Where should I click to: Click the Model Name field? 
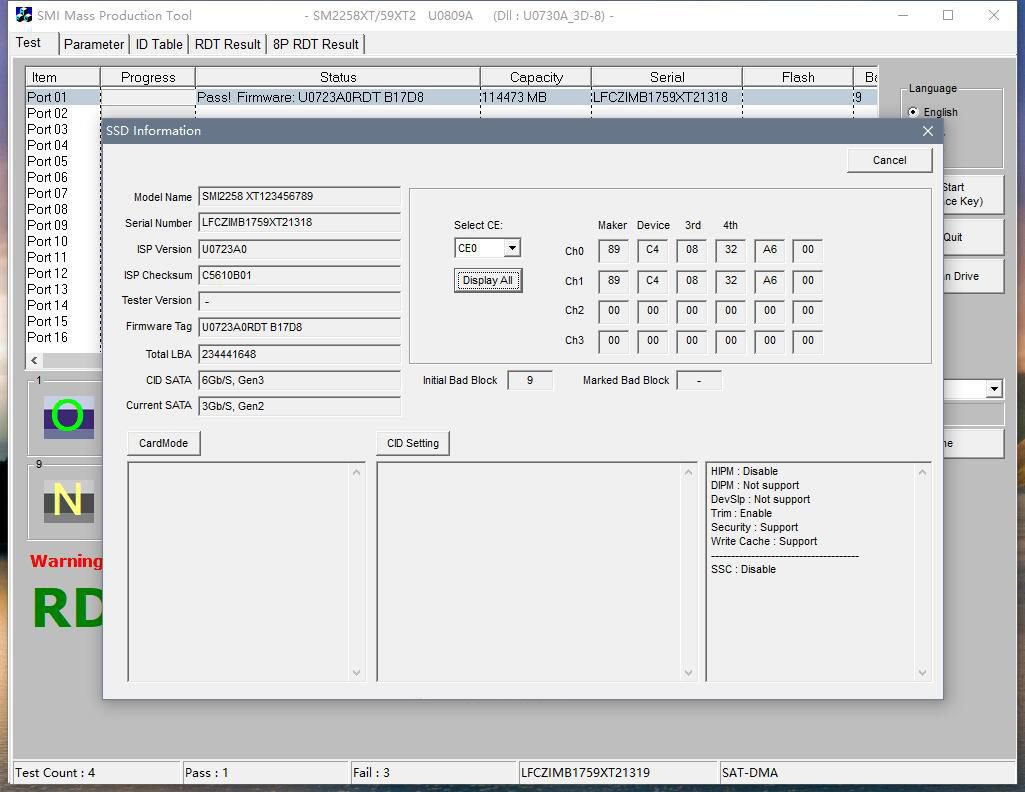[x=299, y=197]
